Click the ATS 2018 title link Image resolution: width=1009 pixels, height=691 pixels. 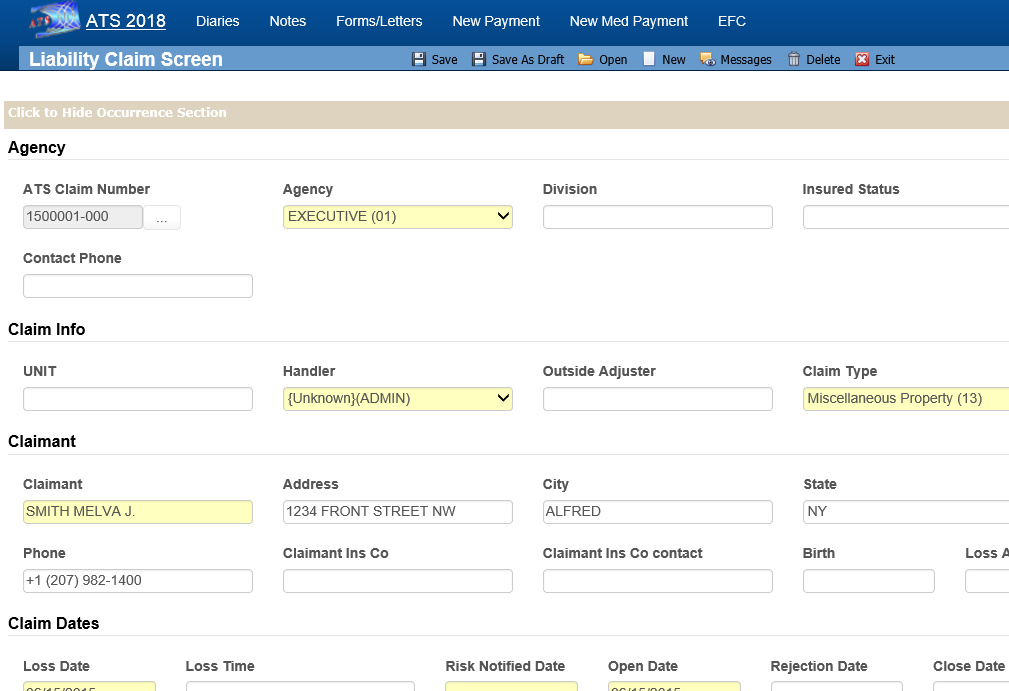pyautogui.click(x=126, y=21)
